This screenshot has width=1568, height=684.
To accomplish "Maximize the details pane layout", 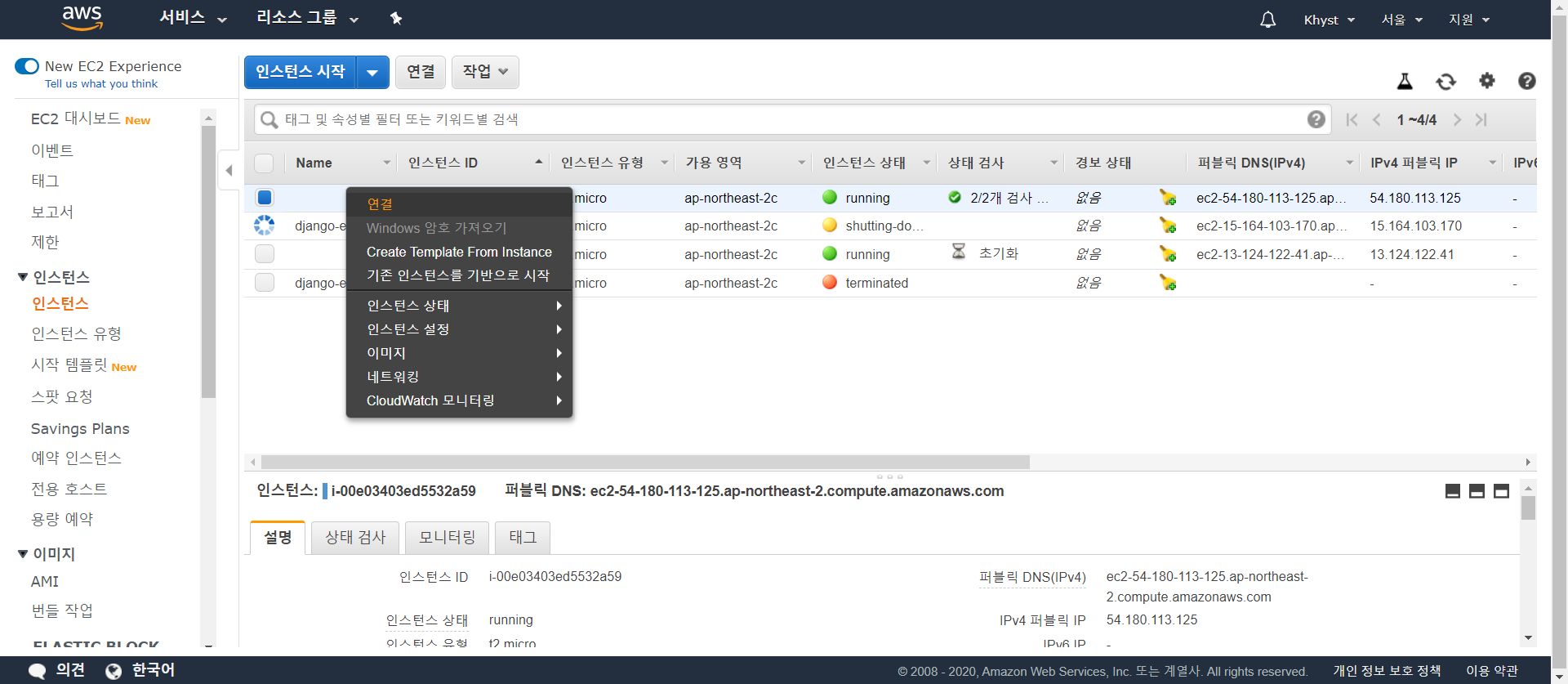I will (1501, 491).
